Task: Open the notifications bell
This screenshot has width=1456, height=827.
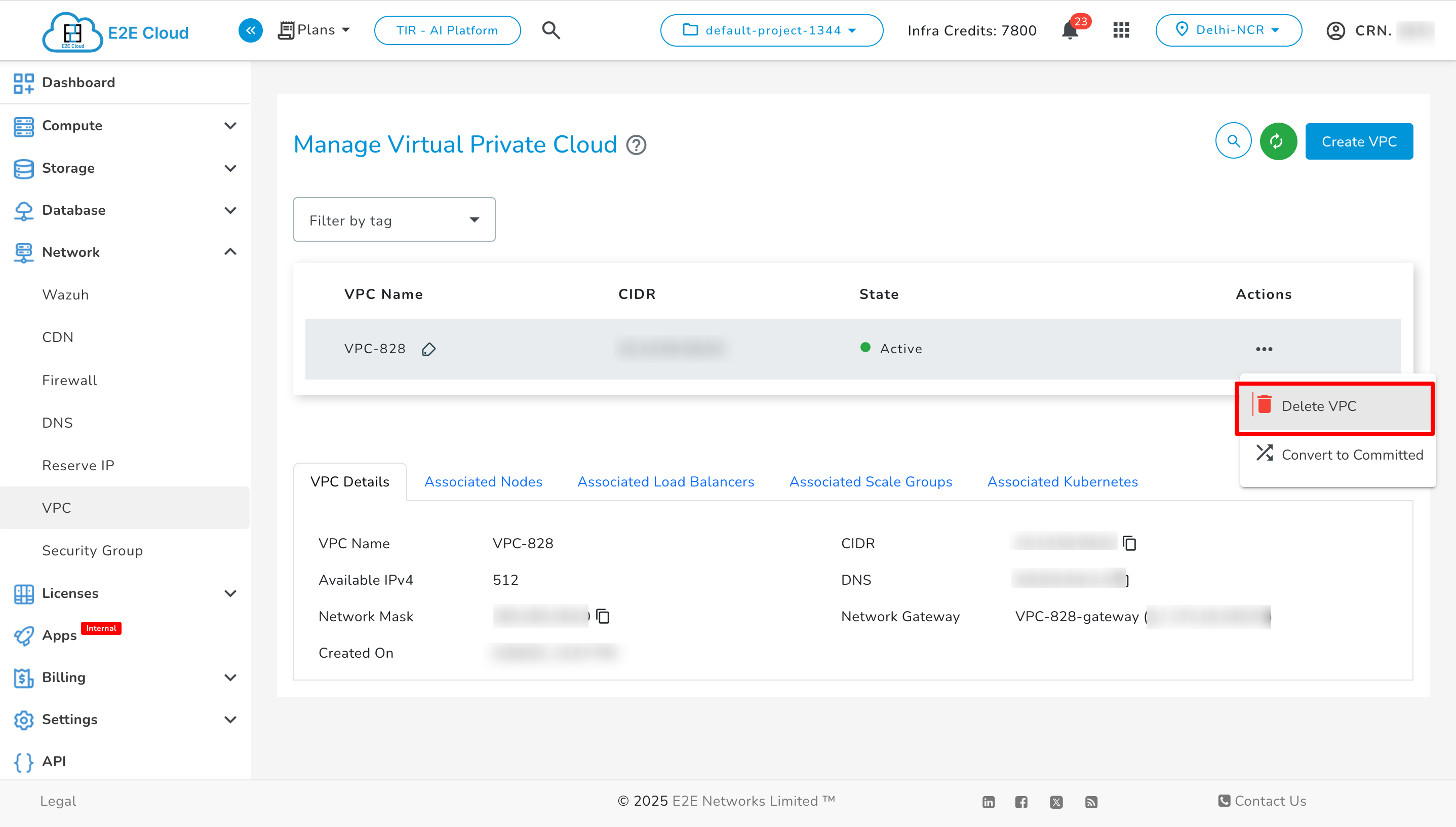Action: pos(1071,30)
